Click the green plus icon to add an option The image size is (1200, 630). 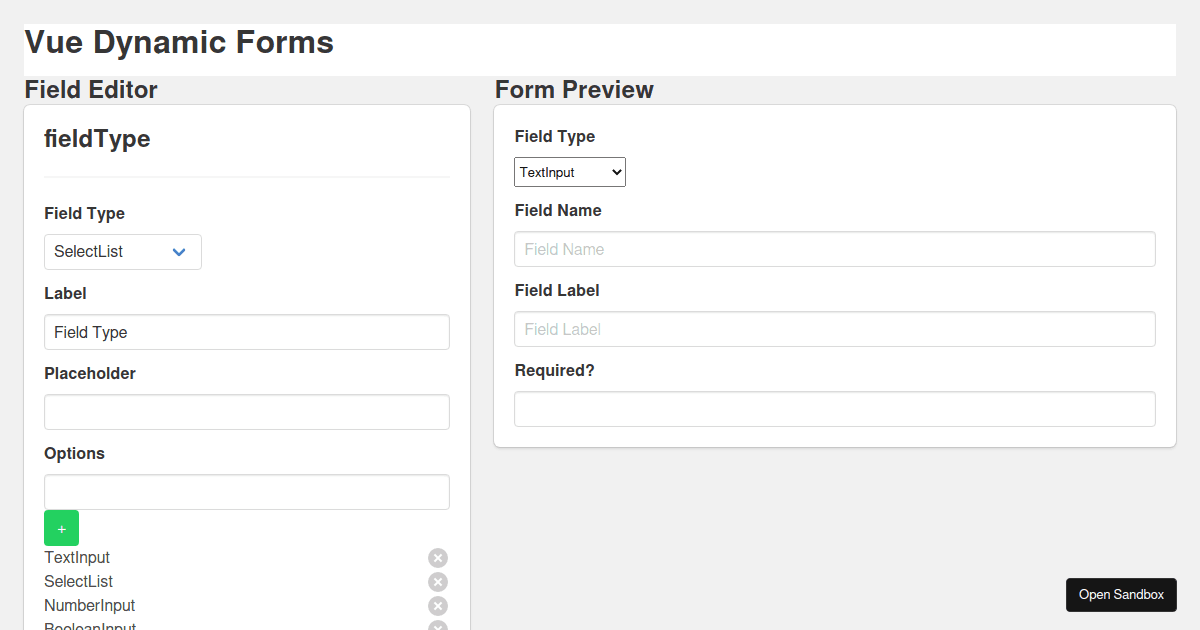pos(61,527)
